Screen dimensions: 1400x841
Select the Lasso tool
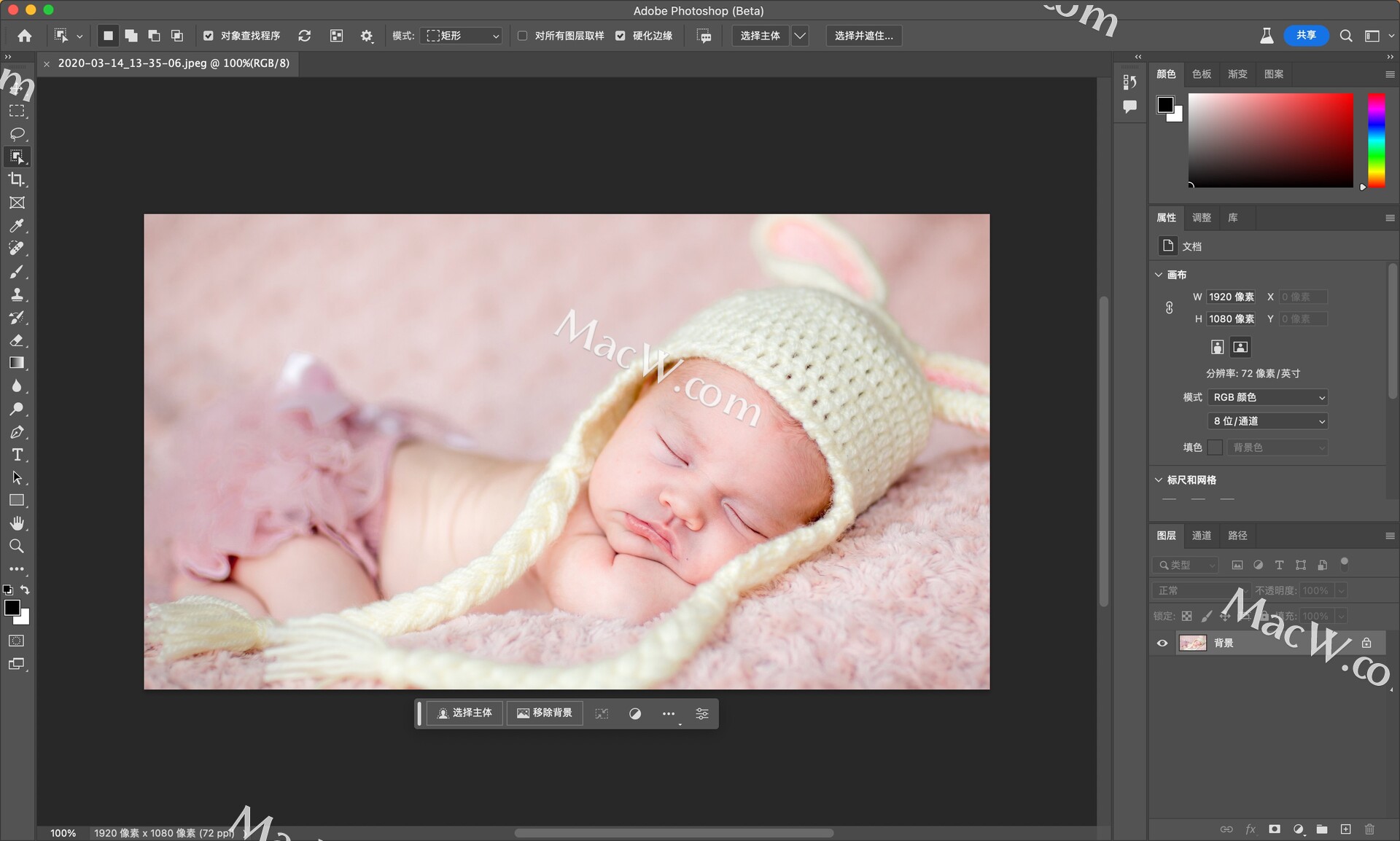click(x=17, y=134)
